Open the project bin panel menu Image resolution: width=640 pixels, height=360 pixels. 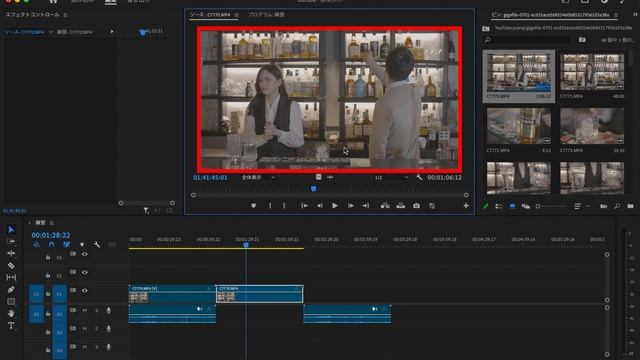616,15
